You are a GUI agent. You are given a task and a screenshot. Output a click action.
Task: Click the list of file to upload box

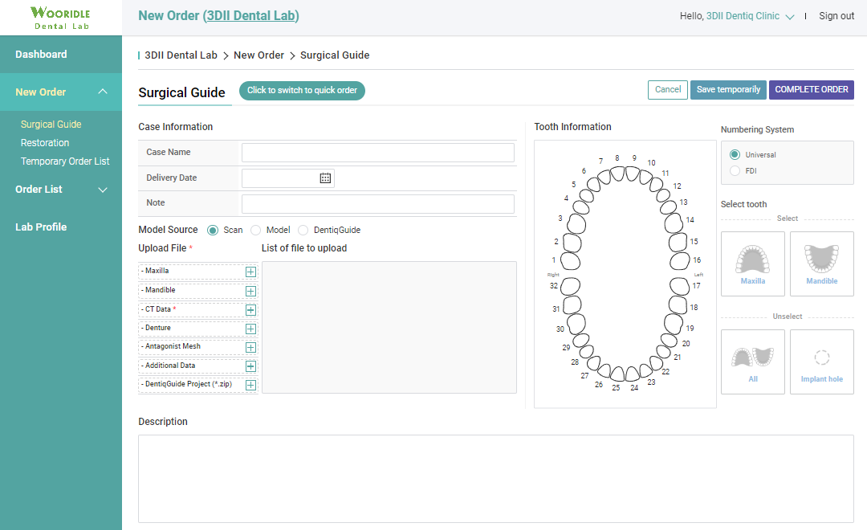389,327
